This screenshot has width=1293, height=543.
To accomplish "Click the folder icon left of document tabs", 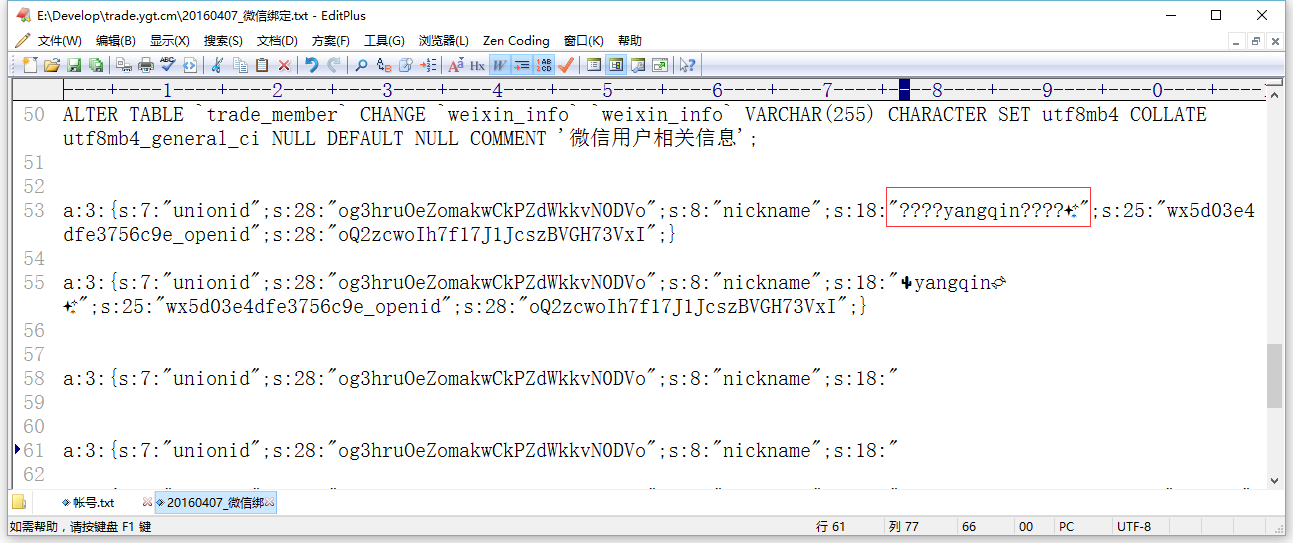I will click(x=18, y=502).
